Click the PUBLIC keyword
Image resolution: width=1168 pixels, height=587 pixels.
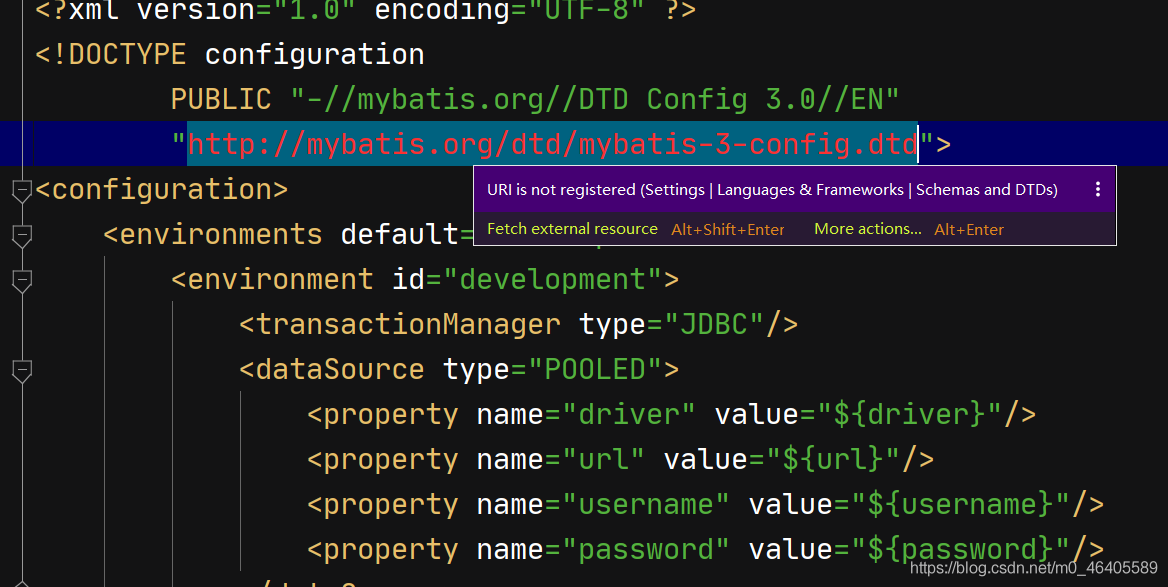pyautogui.click(x=221, y=100)
